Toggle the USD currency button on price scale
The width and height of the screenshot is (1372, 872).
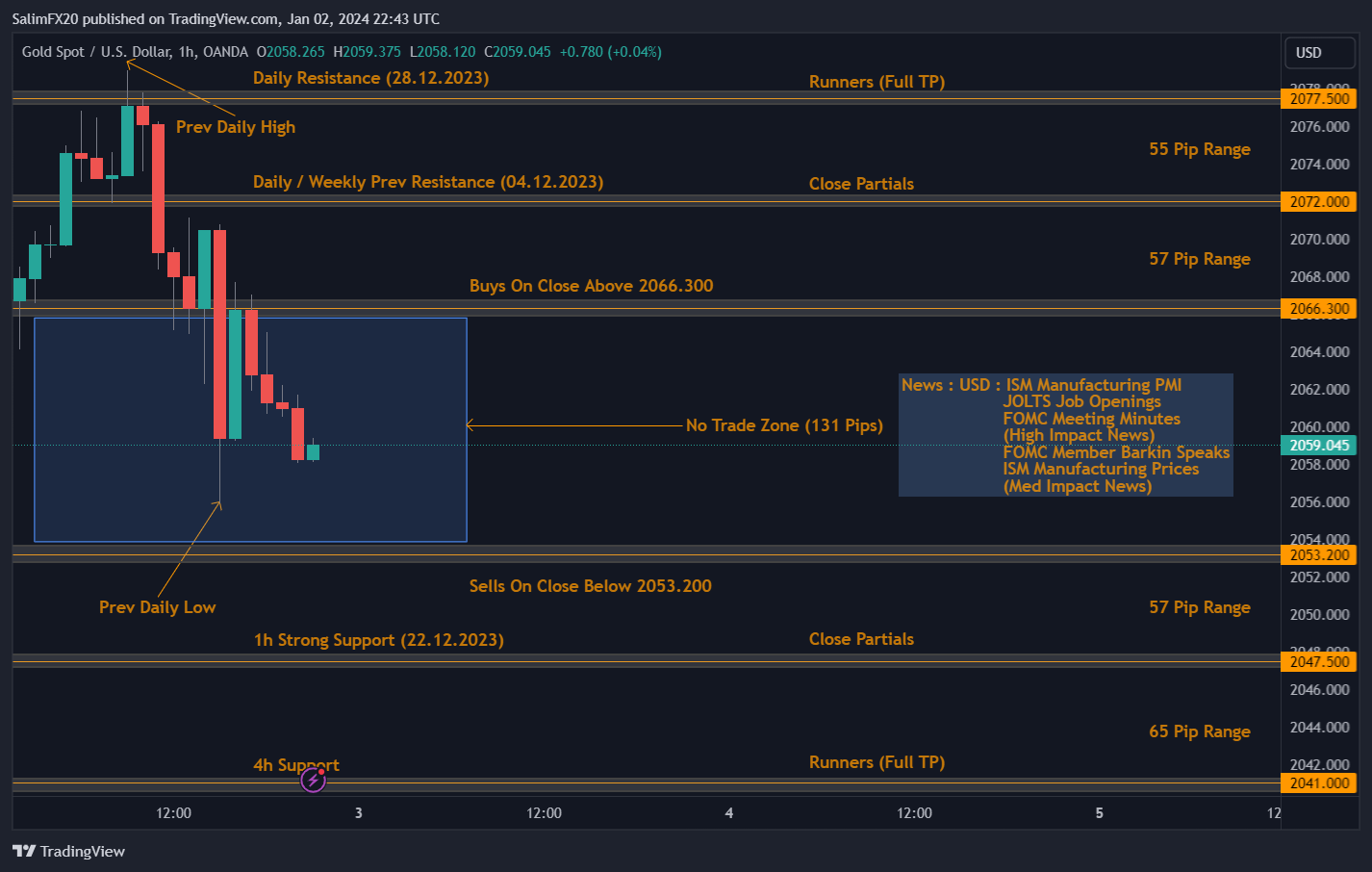(1319, 53)
